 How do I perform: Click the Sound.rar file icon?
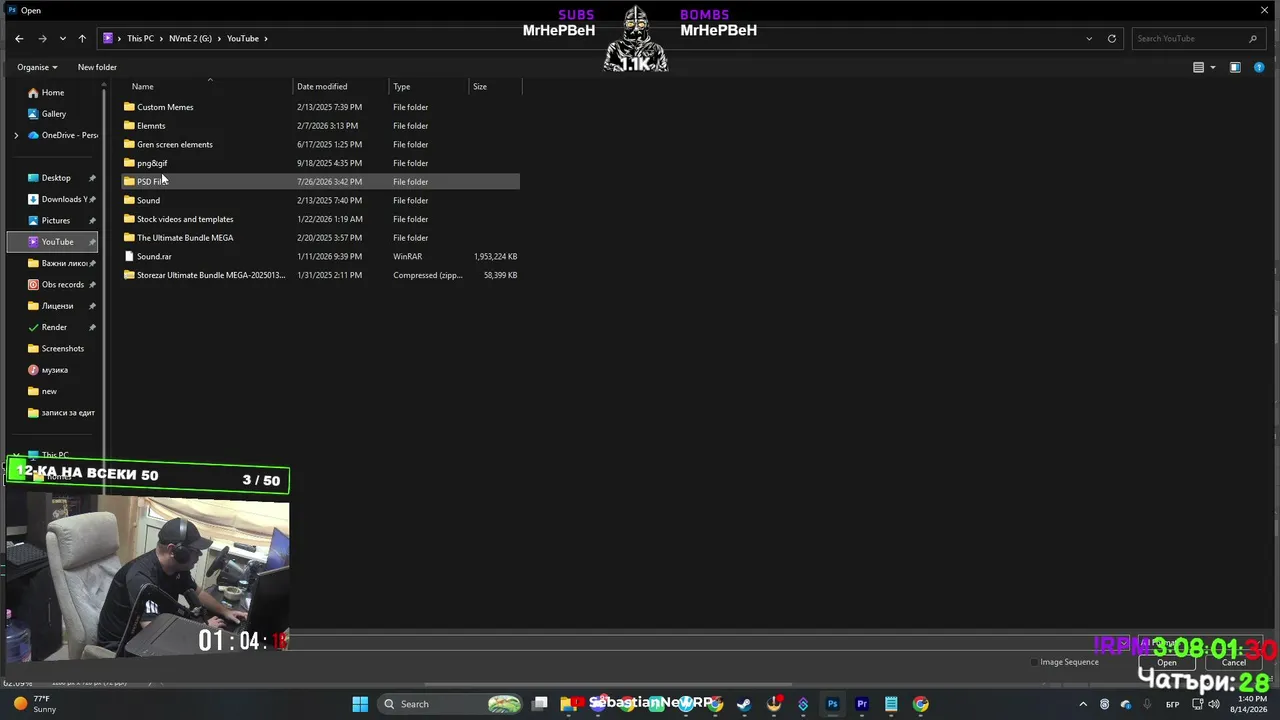(x=129, y=256)
